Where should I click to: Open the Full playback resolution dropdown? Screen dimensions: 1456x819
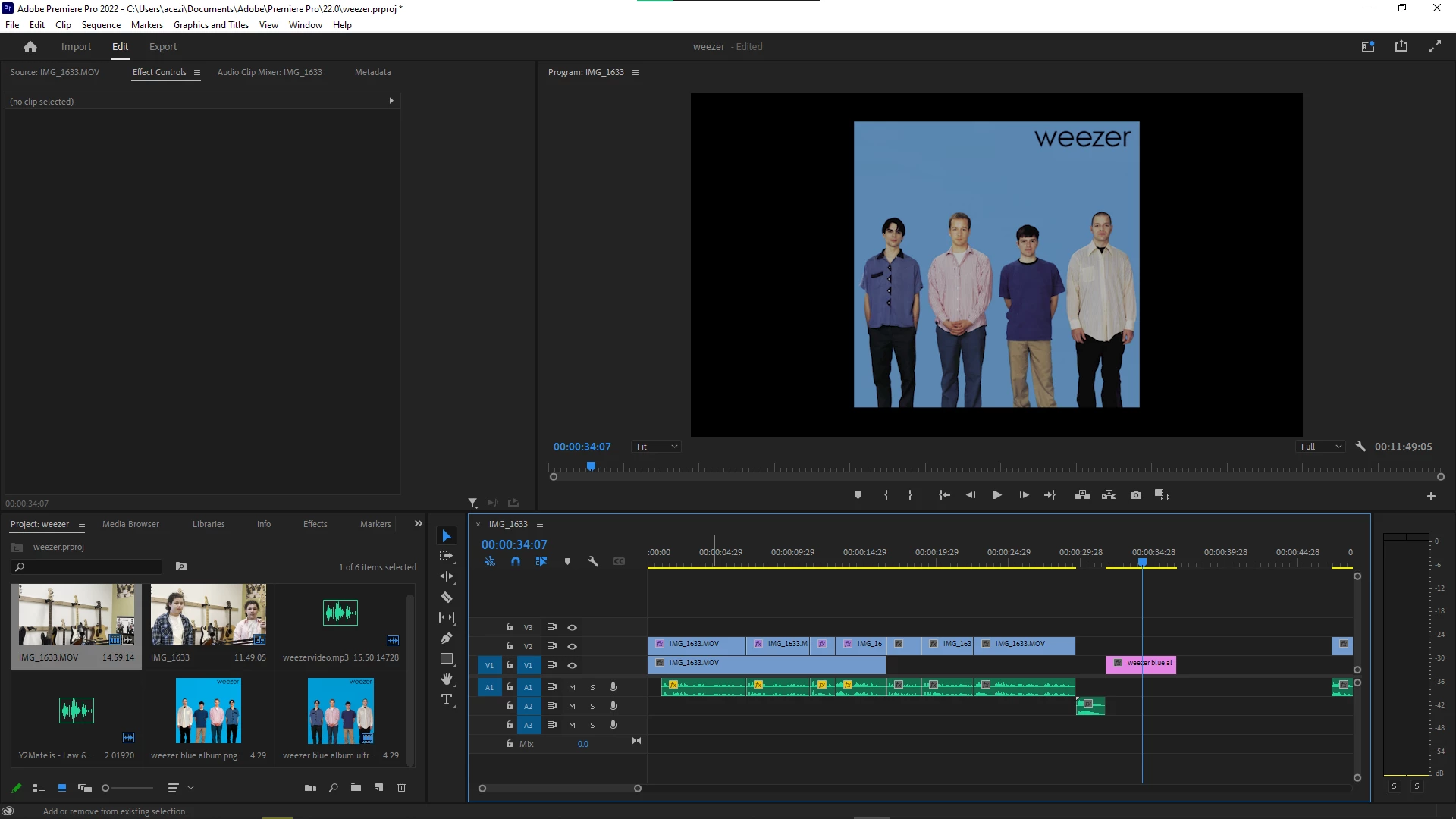[1321, 447]
